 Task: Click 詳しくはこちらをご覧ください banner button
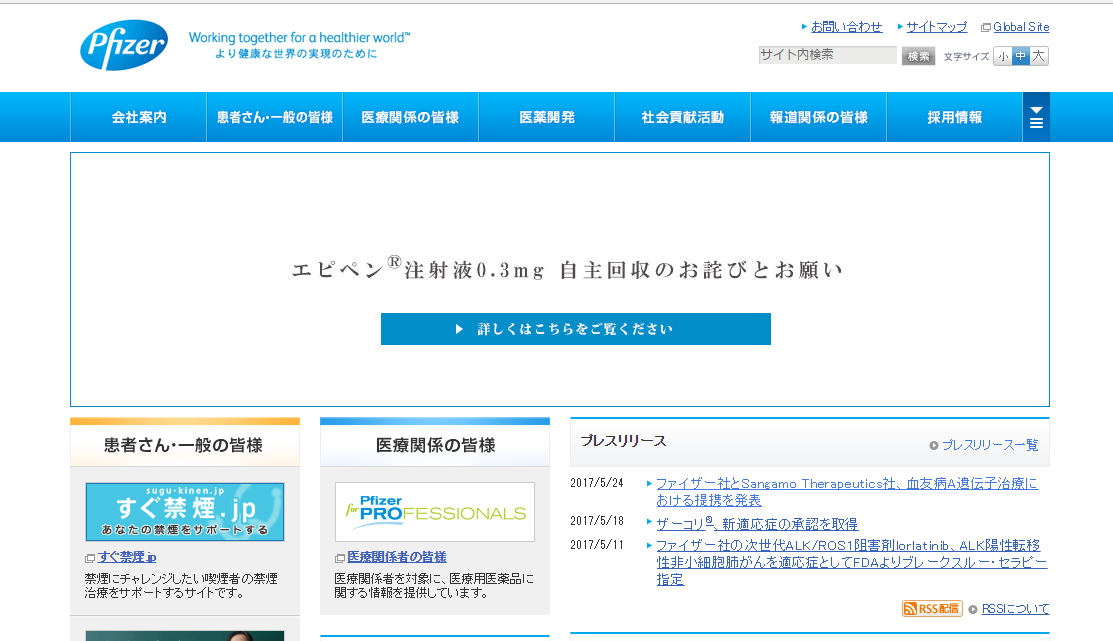tap(576, 329)
